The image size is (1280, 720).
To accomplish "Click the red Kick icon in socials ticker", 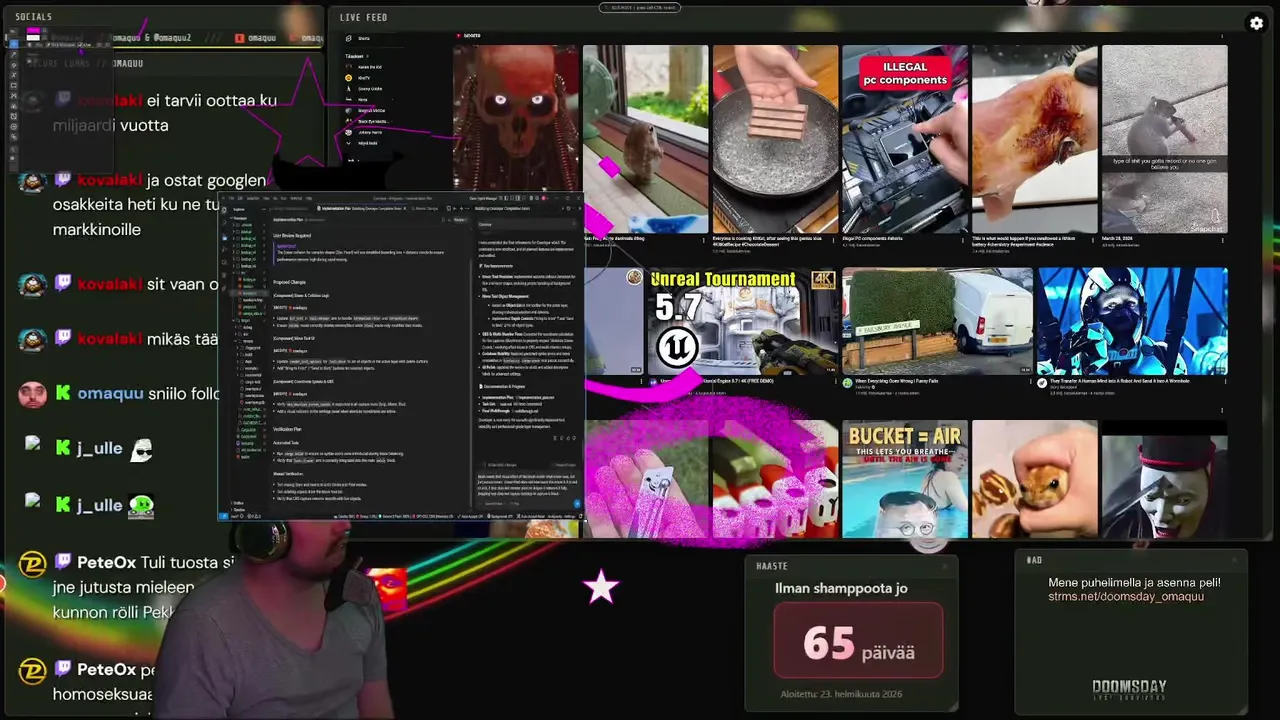I will 240,38.
